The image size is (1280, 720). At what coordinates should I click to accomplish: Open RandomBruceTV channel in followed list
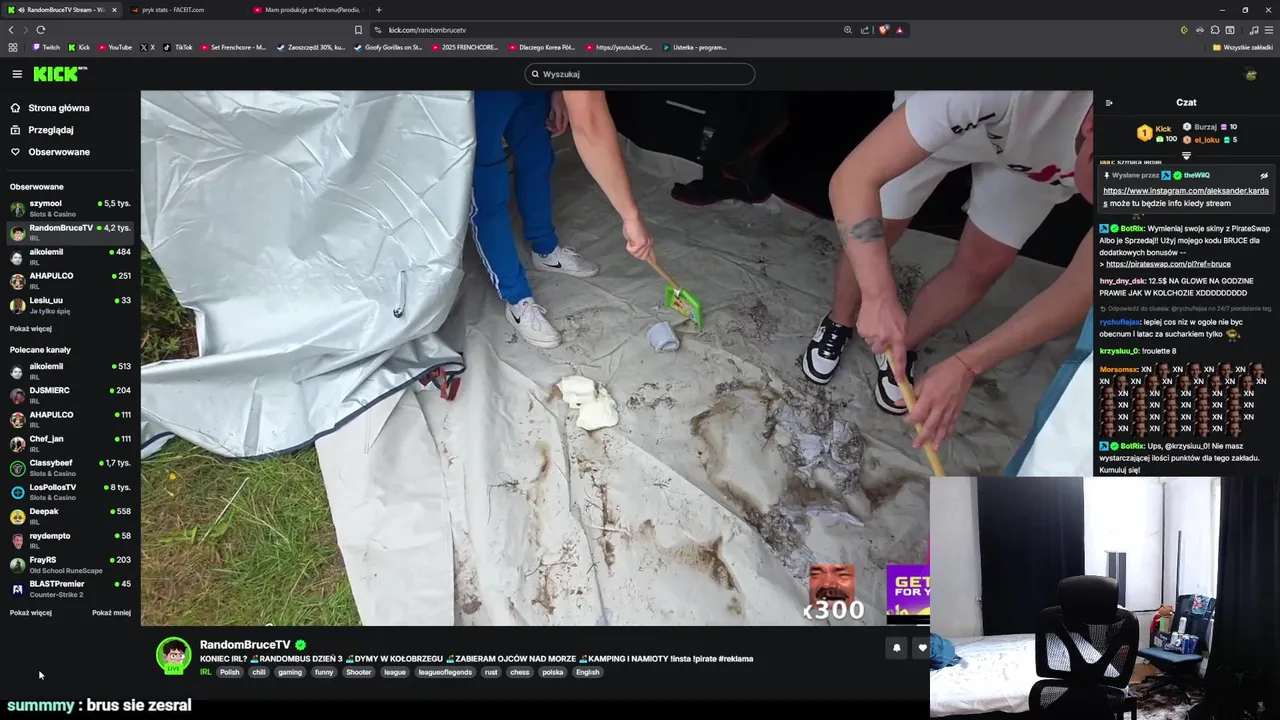tap(70, 232)
